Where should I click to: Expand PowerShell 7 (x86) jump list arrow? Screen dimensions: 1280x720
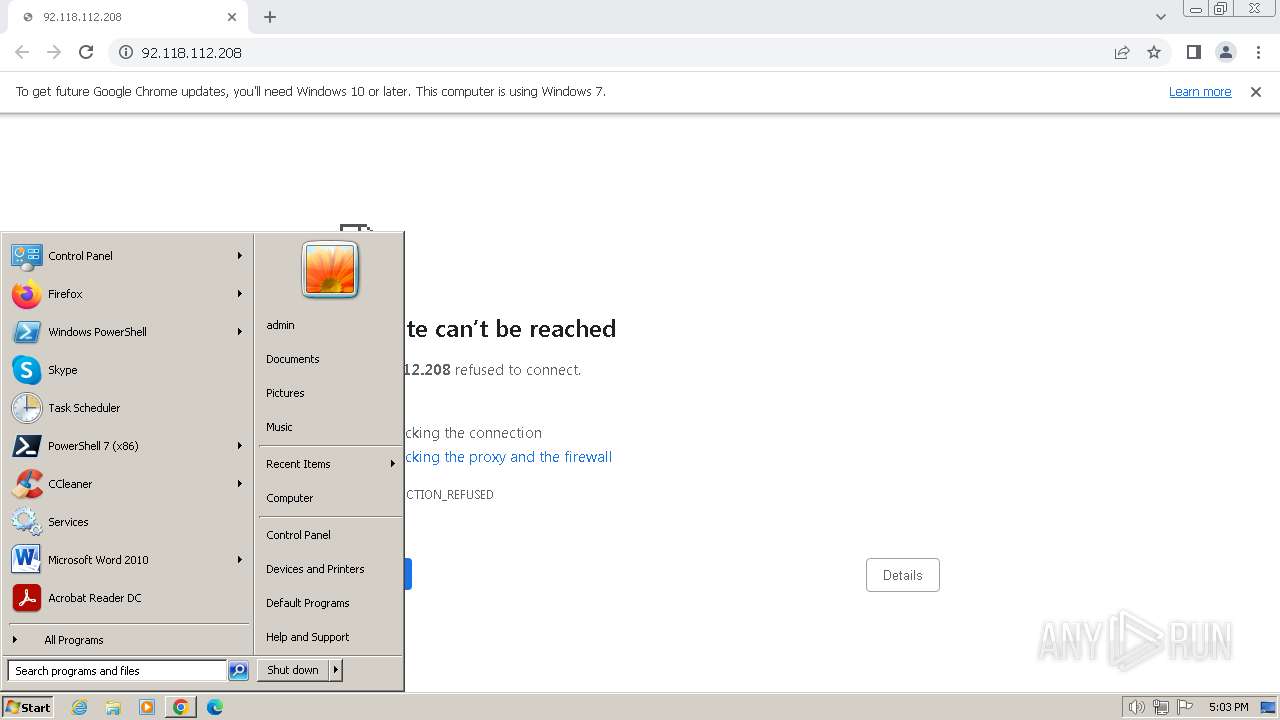pyautogui.click(x=240, y=446)
